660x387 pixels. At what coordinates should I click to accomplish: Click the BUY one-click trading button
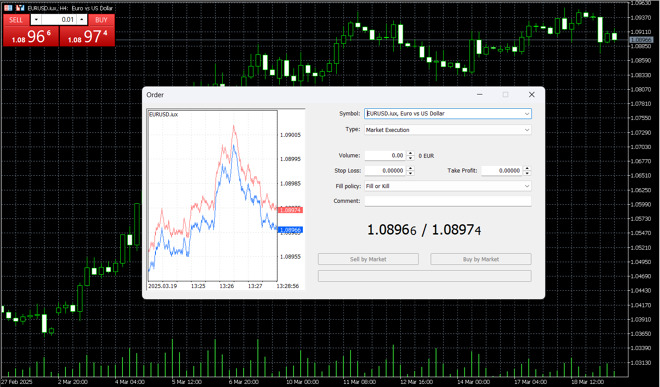[101, 20]
